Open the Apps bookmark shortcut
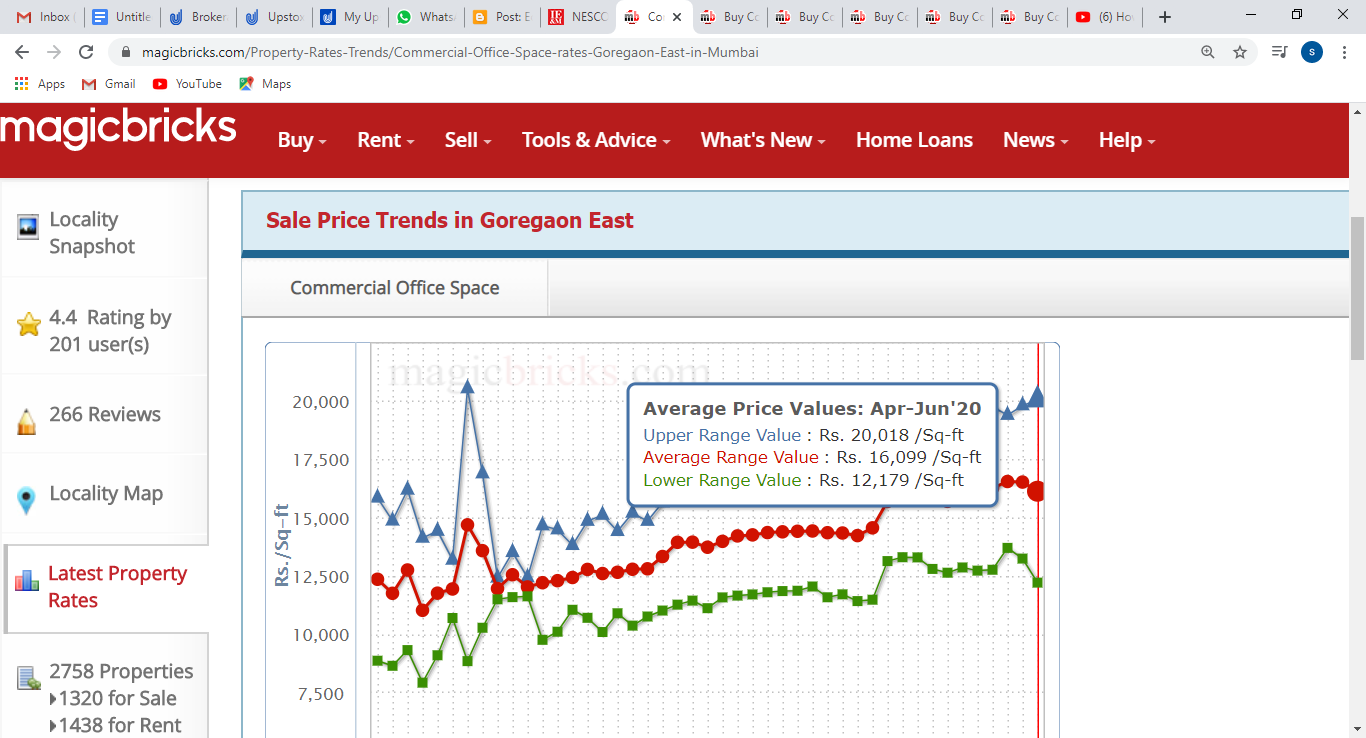The image size is (1366, 738). click(40, 84)
